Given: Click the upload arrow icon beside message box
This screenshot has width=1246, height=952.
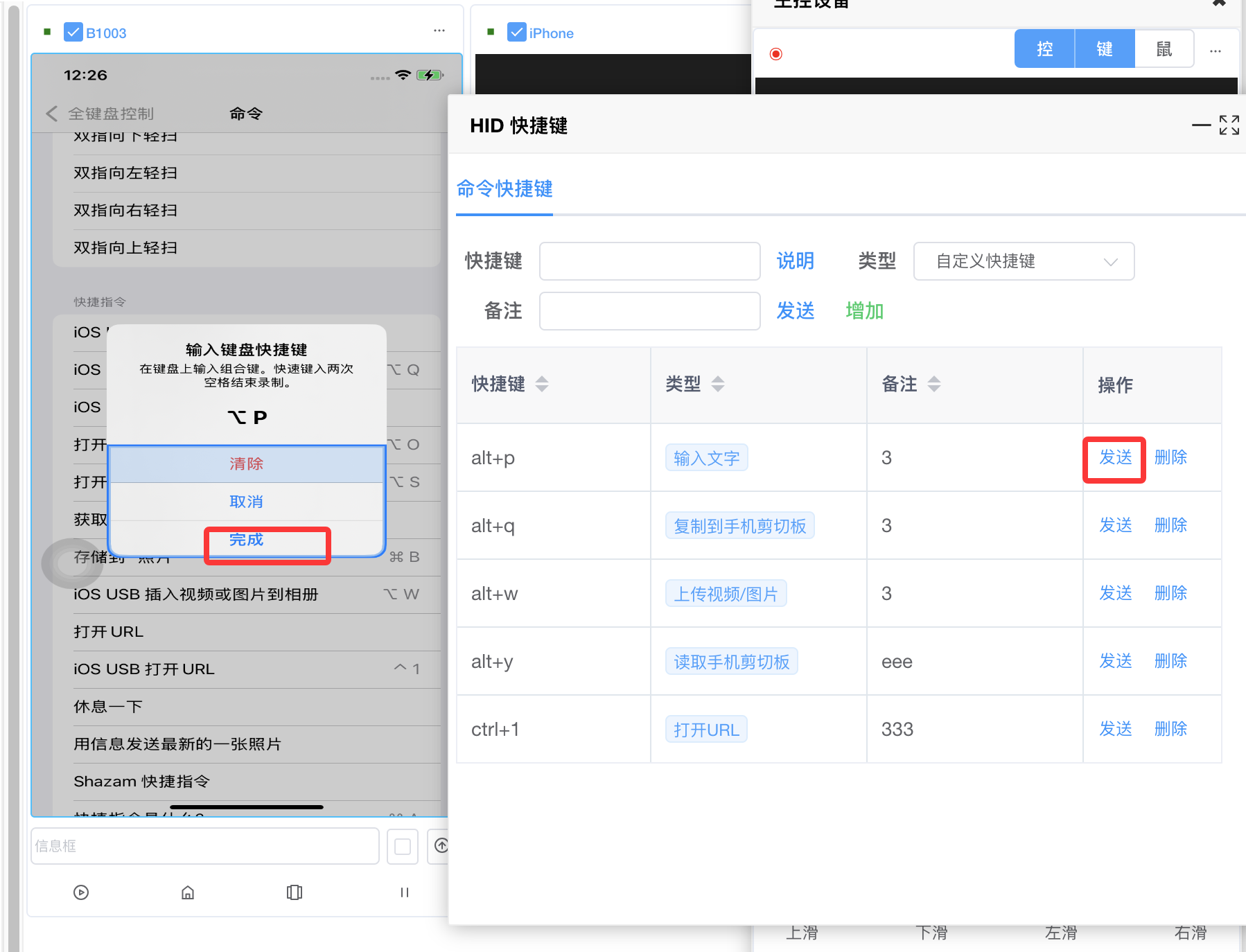Looking at the screenshot, I should 441,846.
